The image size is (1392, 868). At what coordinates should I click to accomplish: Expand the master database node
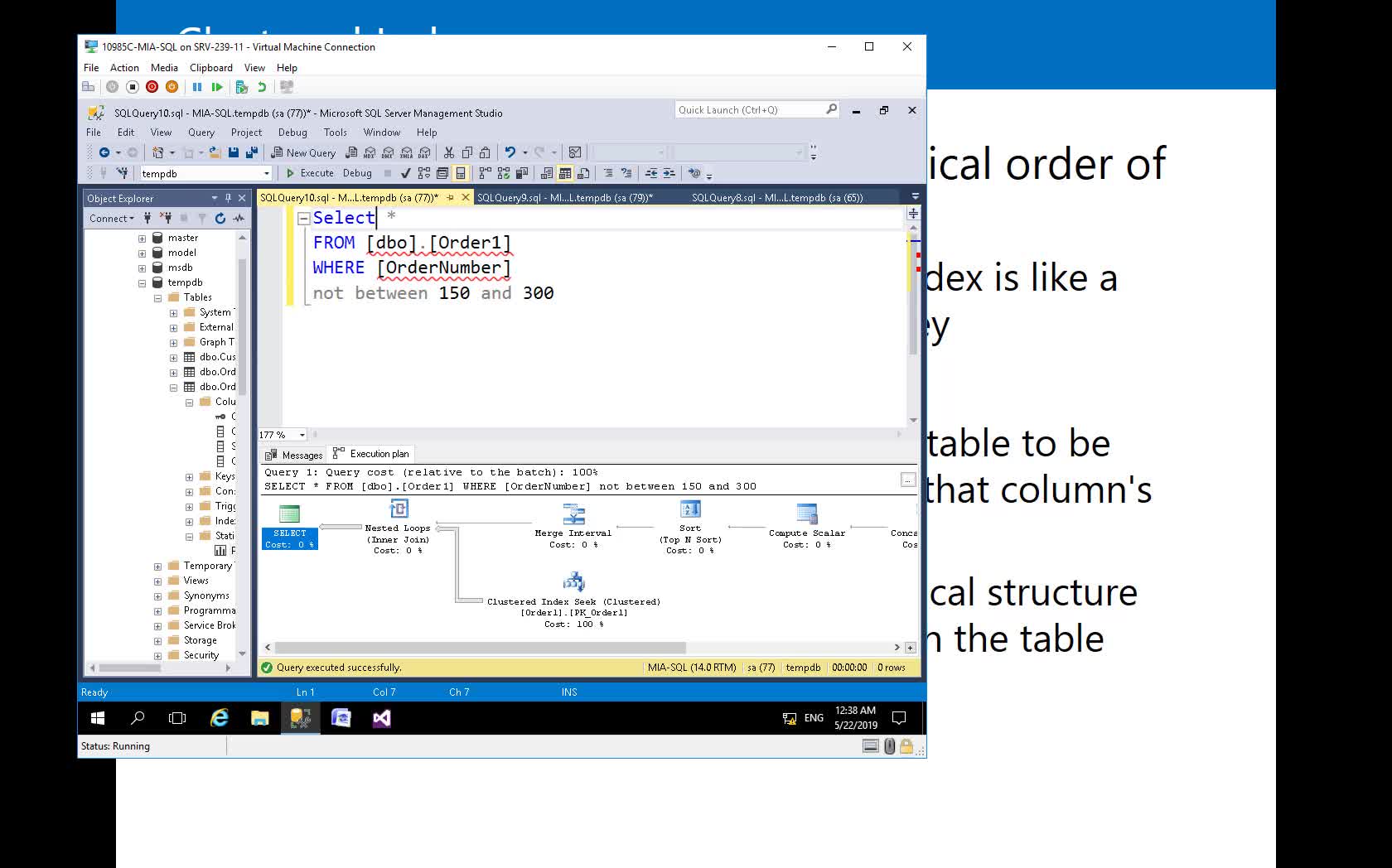(x=142, y=239)
